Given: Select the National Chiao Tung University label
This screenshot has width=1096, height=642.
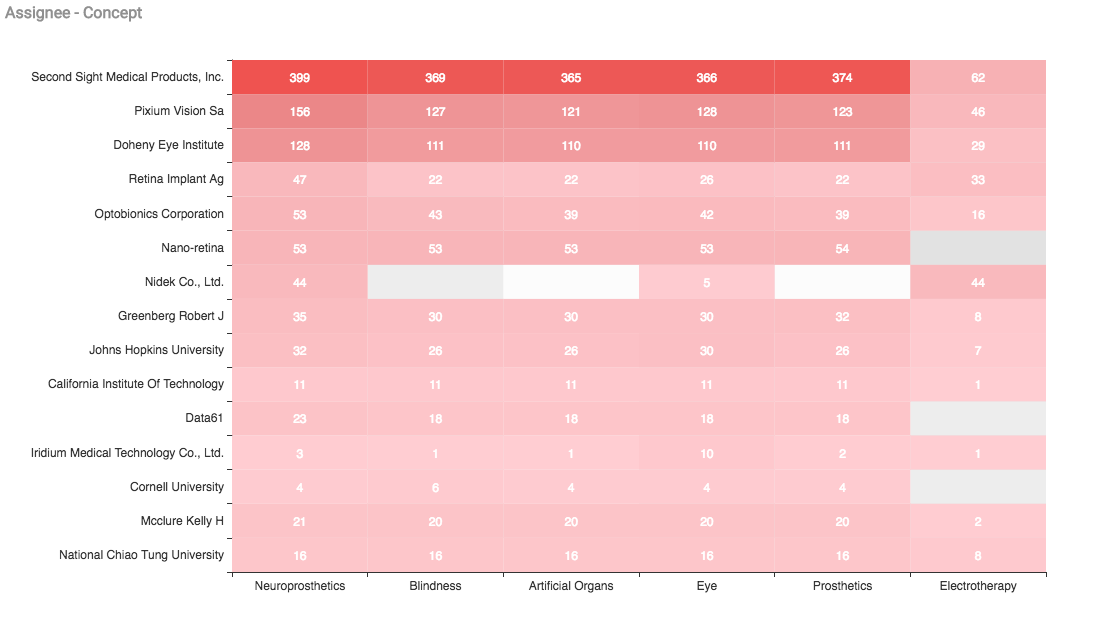Looking at the screenshot, I should click(x=141, y=555).
